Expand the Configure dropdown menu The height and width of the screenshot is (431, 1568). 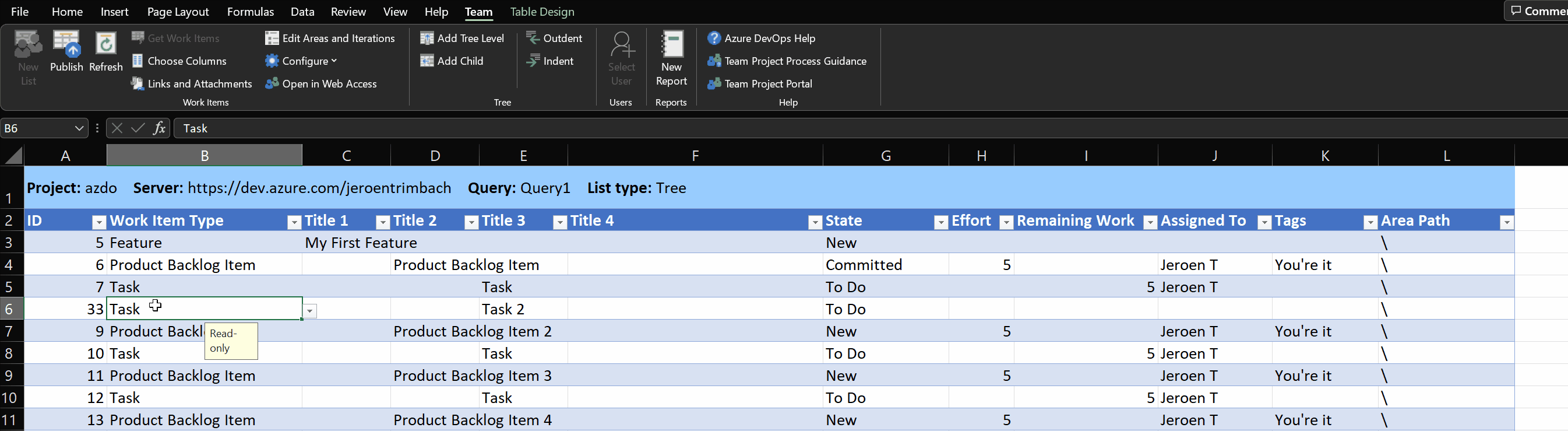[301, 61]
